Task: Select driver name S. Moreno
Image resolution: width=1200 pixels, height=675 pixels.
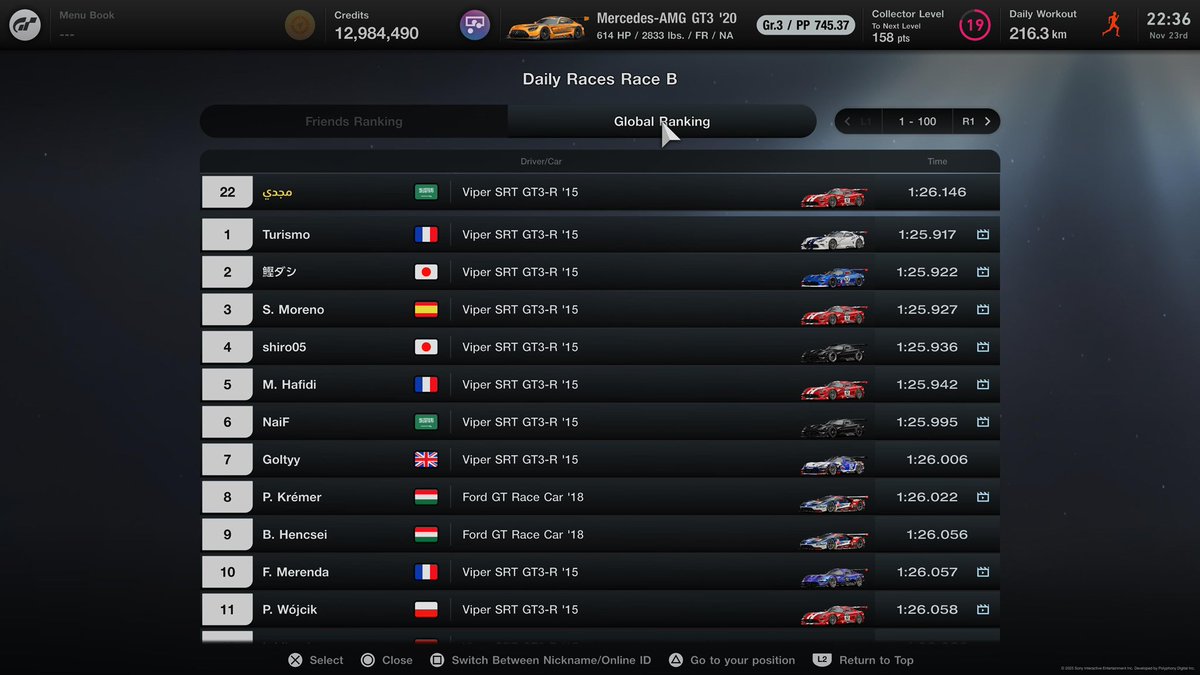Action: point(293,310)
